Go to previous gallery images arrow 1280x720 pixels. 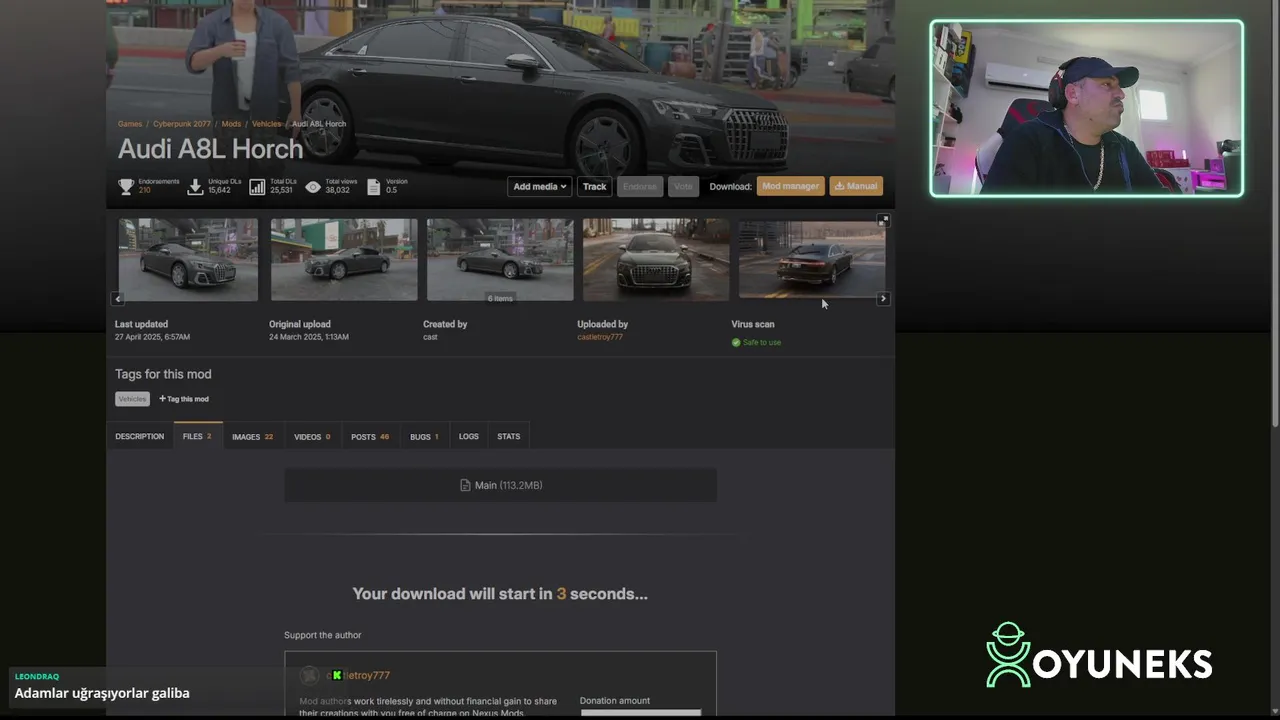118,298
